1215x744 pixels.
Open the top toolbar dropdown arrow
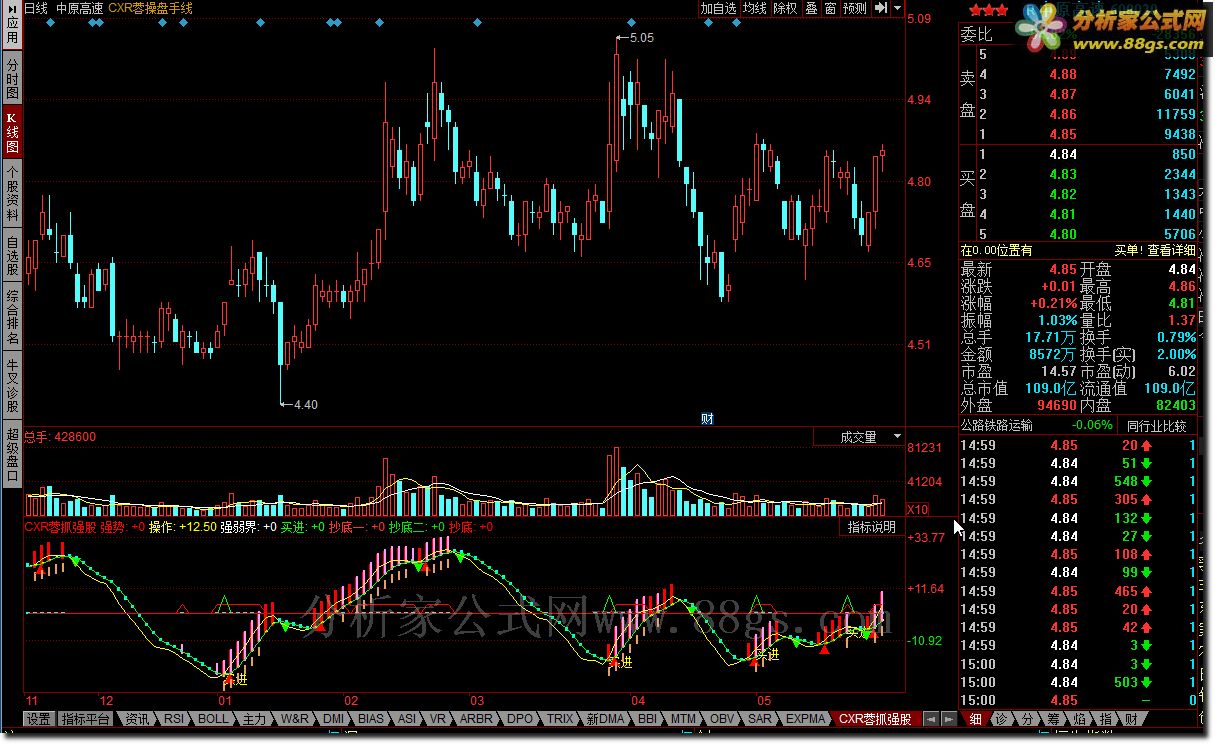[896, 8]
